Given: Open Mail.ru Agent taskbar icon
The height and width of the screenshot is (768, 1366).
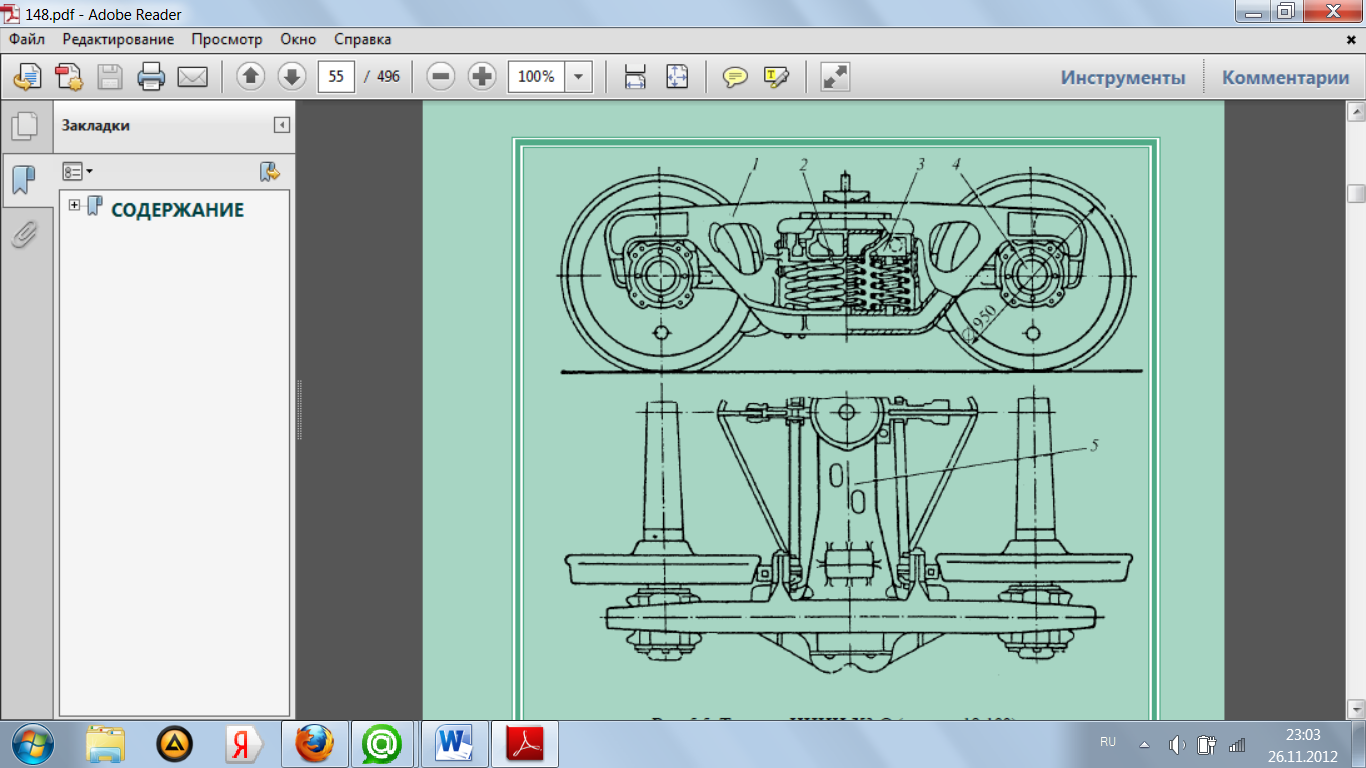Looking at the screenshot, I should 382,744.
